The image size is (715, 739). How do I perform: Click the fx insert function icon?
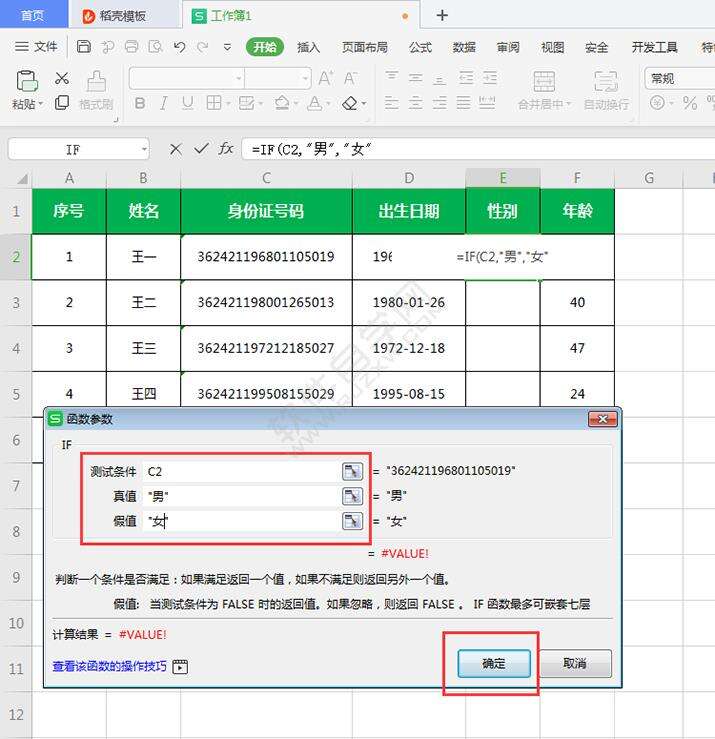226,149
